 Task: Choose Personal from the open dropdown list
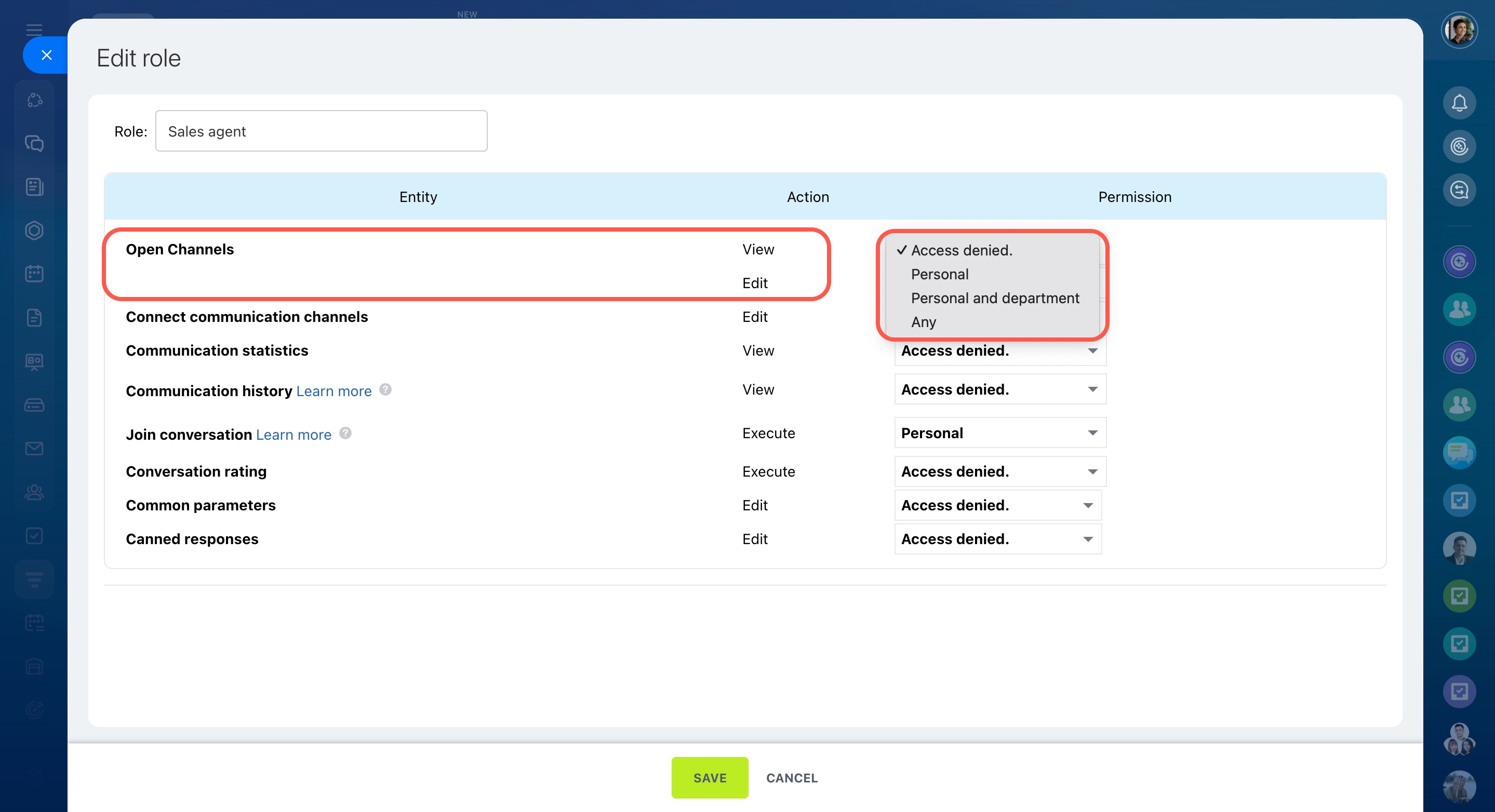(x=940, y=274)
